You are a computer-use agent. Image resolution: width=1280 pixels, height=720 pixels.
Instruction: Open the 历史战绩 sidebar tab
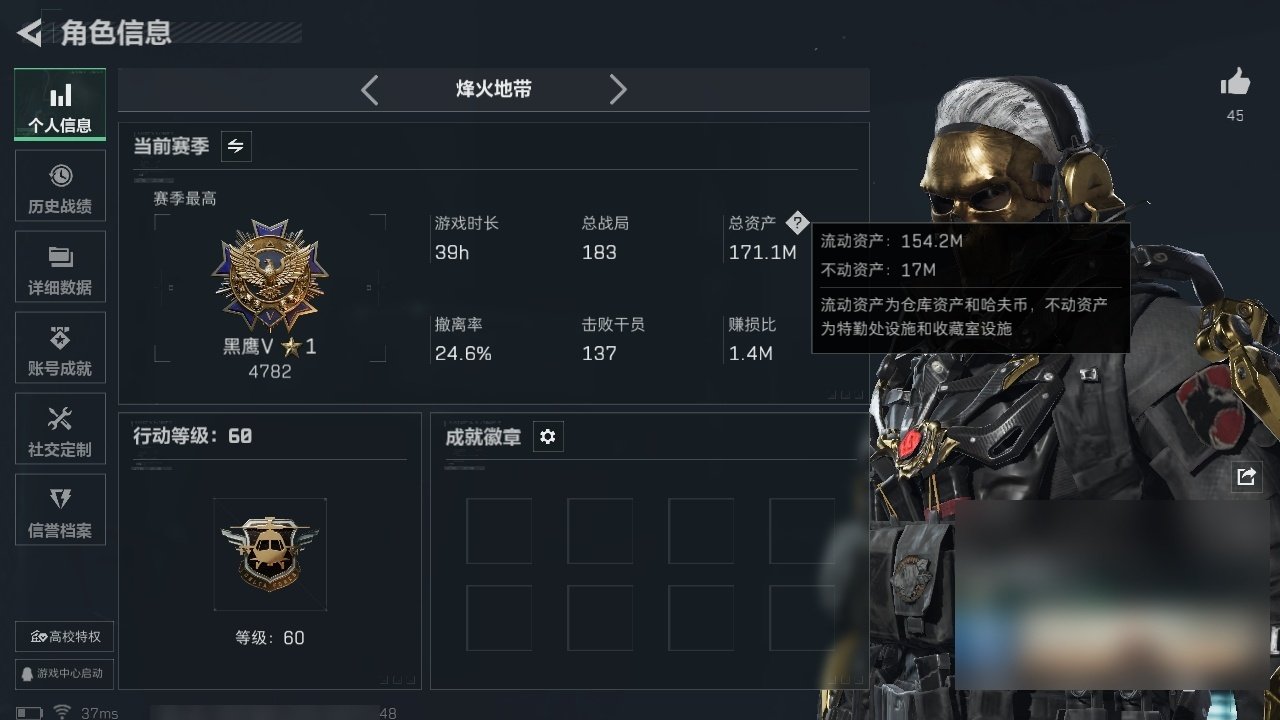tap(60, 186)
